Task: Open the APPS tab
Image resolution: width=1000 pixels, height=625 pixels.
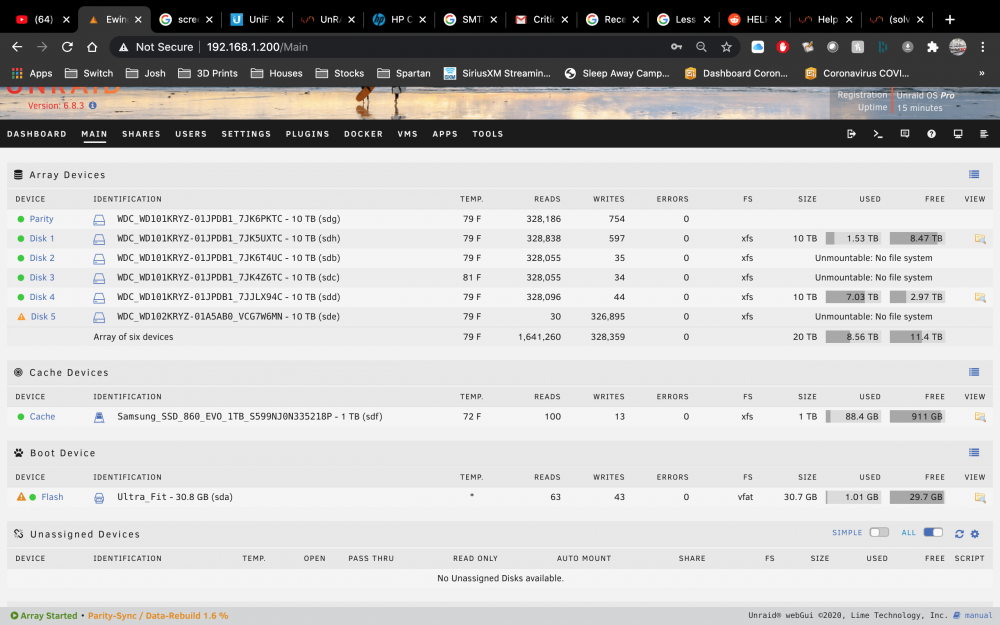Action: point(445,134)
